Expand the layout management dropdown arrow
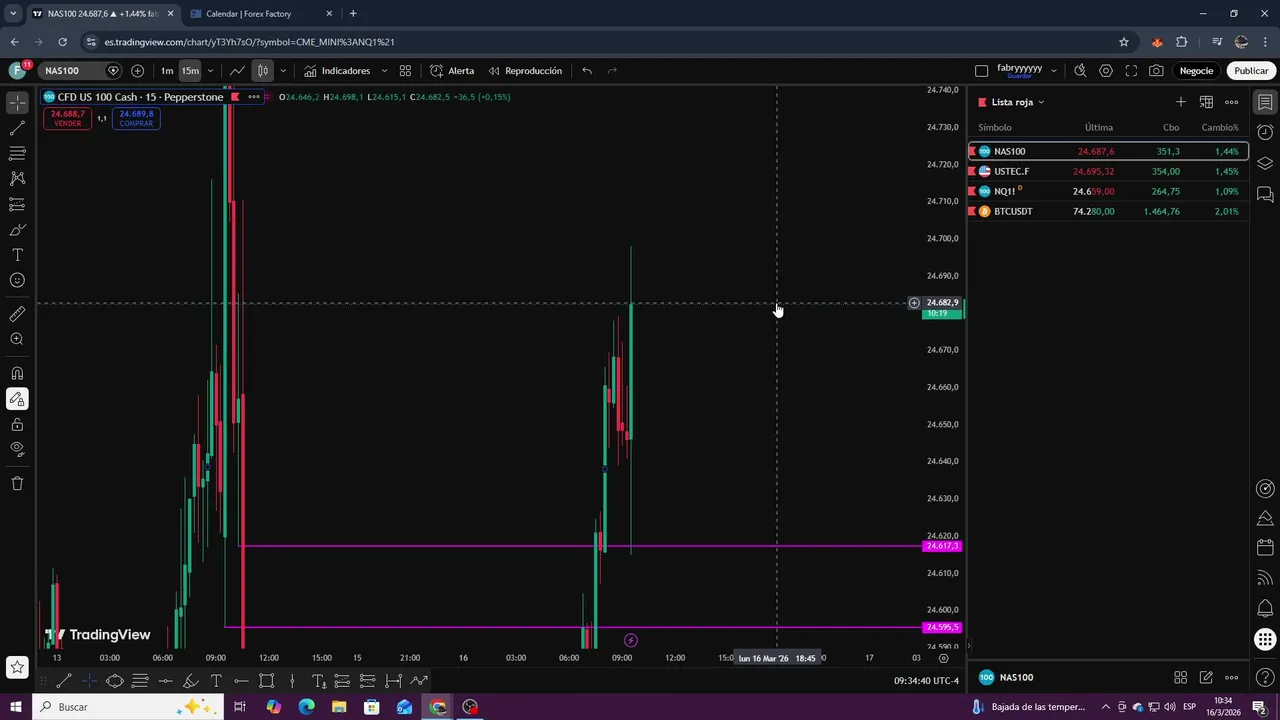1280x720 pixels. tap(1053, 71)
